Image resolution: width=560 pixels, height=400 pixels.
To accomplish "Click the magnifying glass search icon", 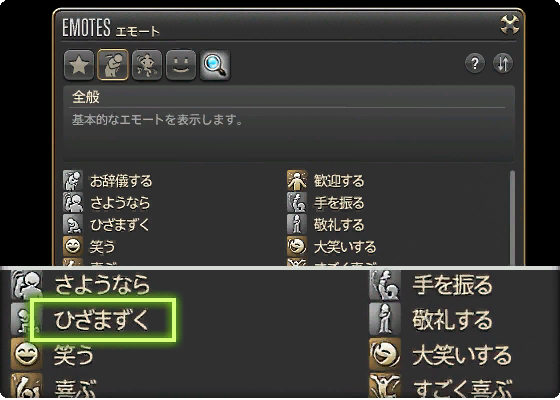I will pyautogui.click(x=215, y=65).
